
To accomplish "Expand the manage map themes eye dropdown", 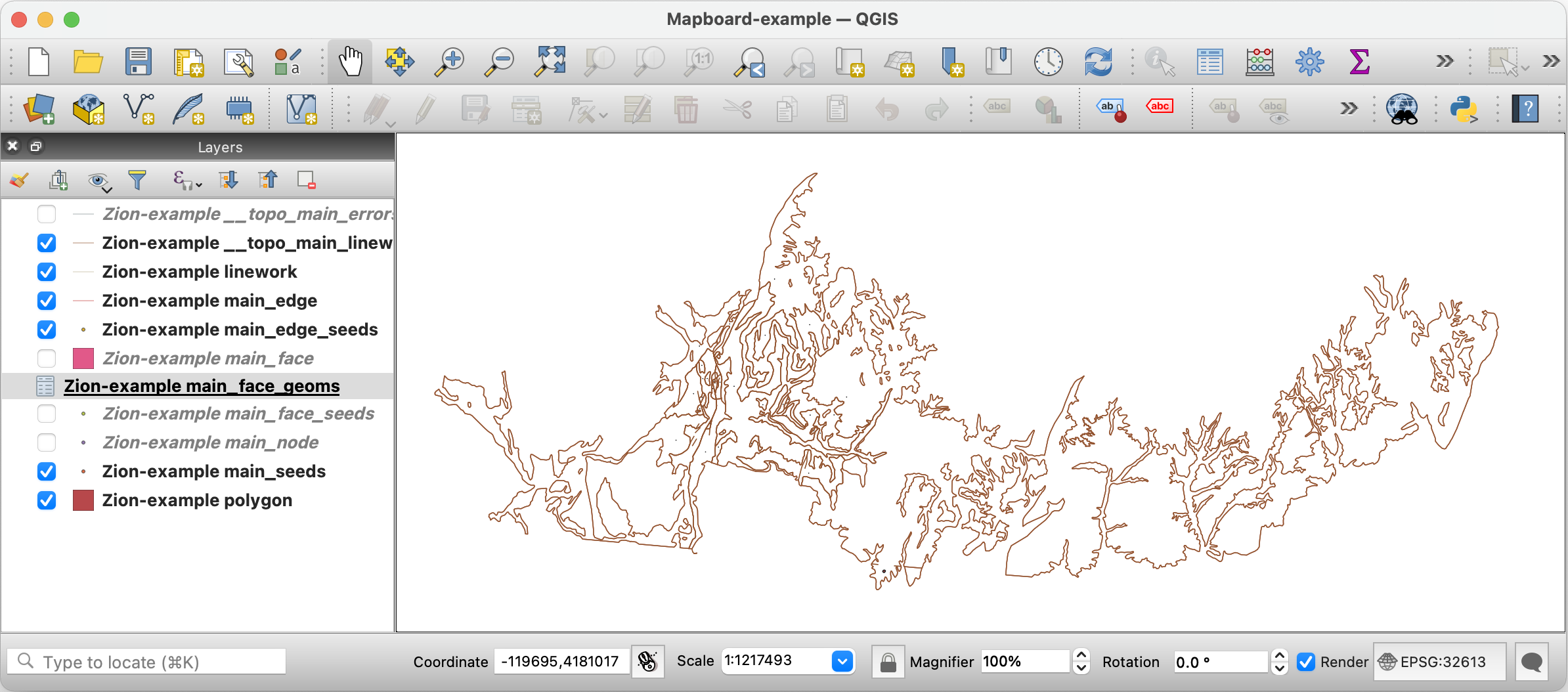I will click(x=99, y=181).
